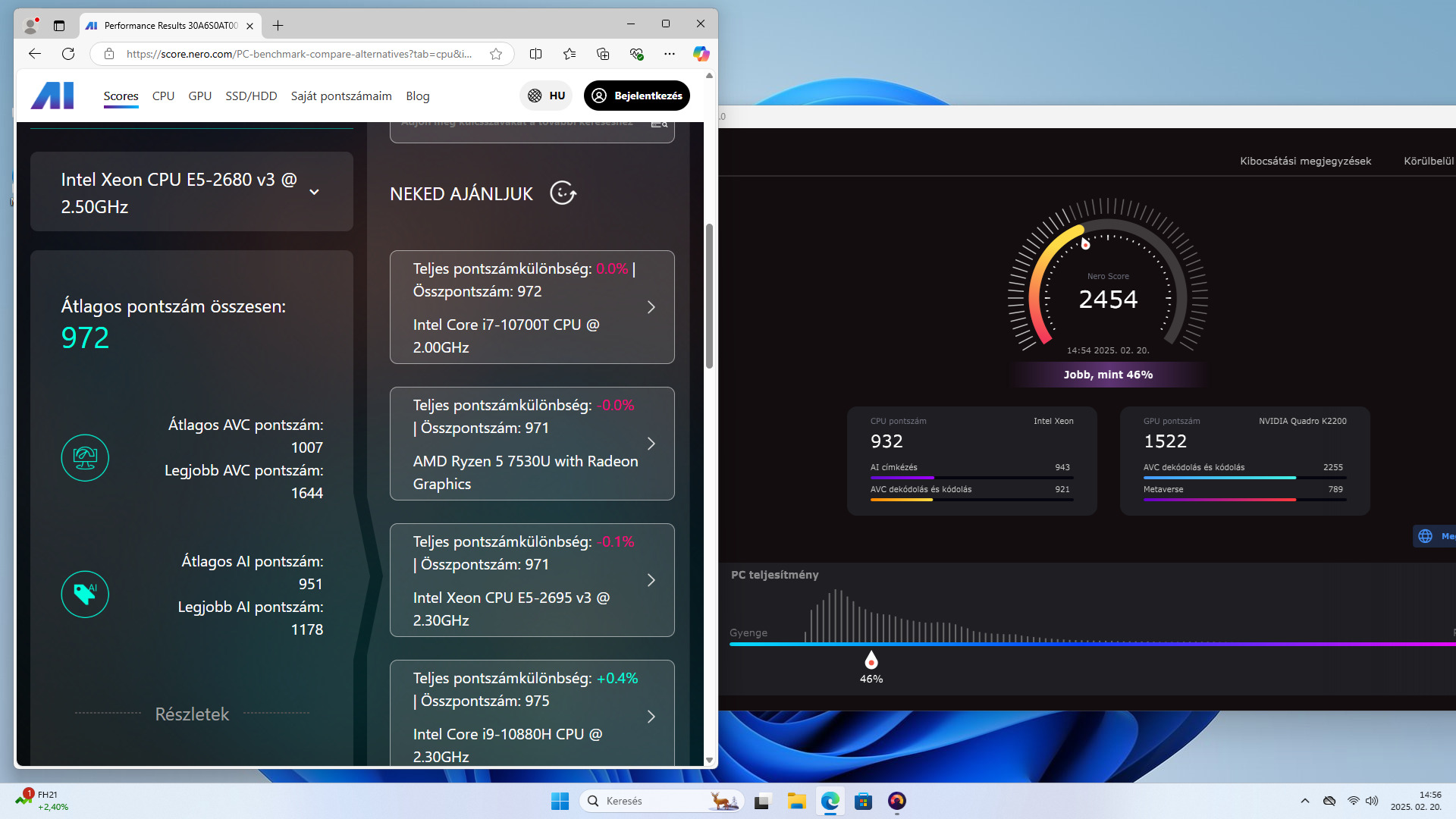
Task: Switch to the GPU tab
Action: tap(199, 96)
